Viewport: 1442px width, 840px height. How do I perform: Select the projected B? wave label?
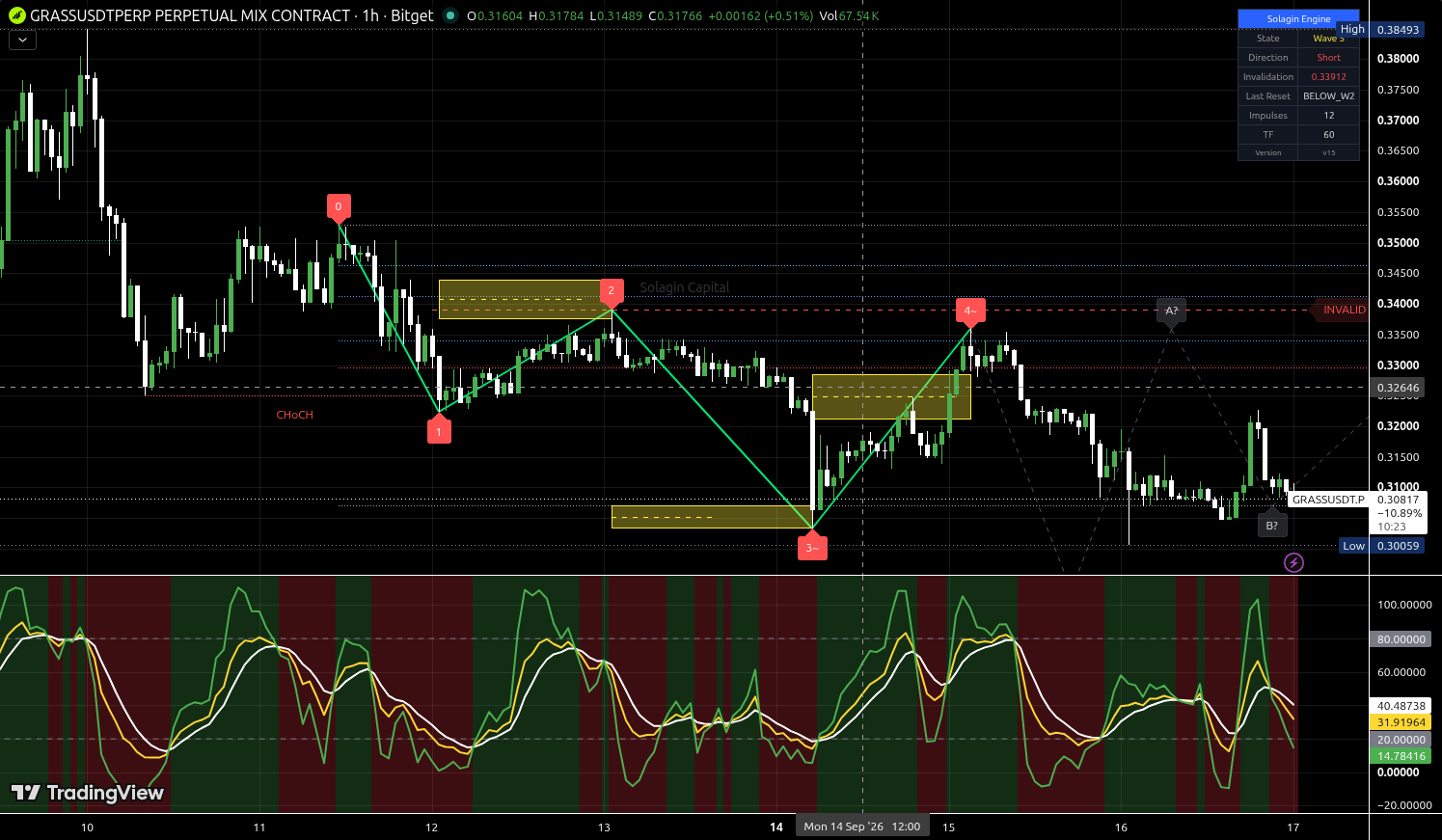(x=1272, y=526)
